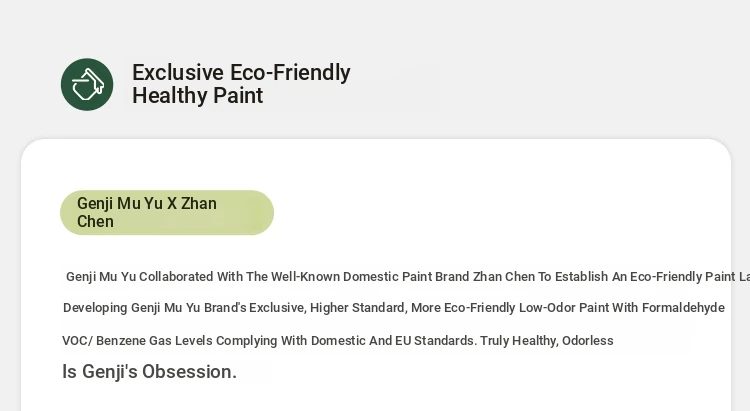This screenshot has height=411, width=750.
Task: Click the line starting 'VOC/ Benzene Gas Levels'
Action: (337, 341)
